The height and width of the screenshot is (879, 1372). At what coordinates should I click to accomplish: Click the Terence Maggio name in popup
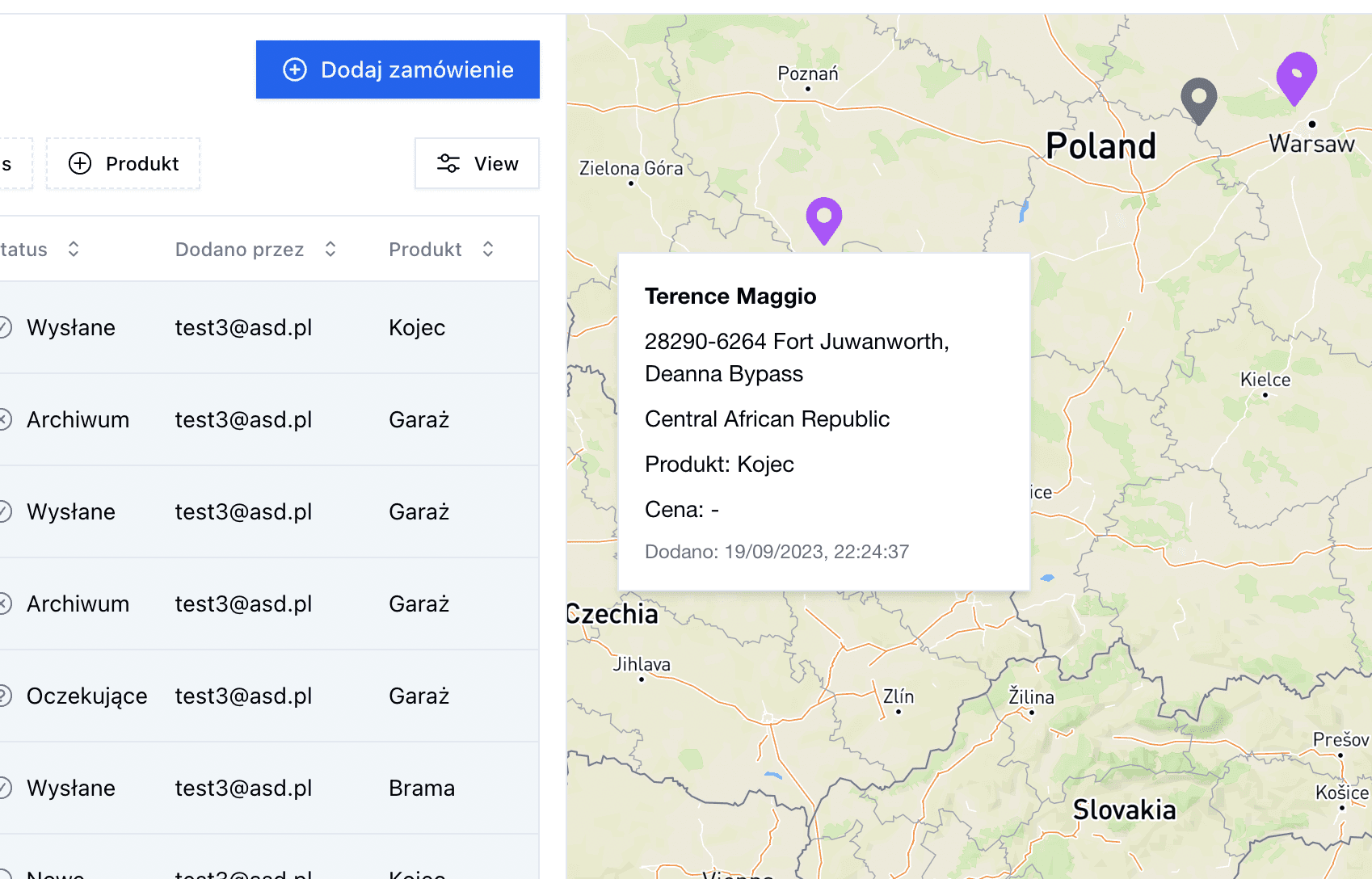(730, 296)
